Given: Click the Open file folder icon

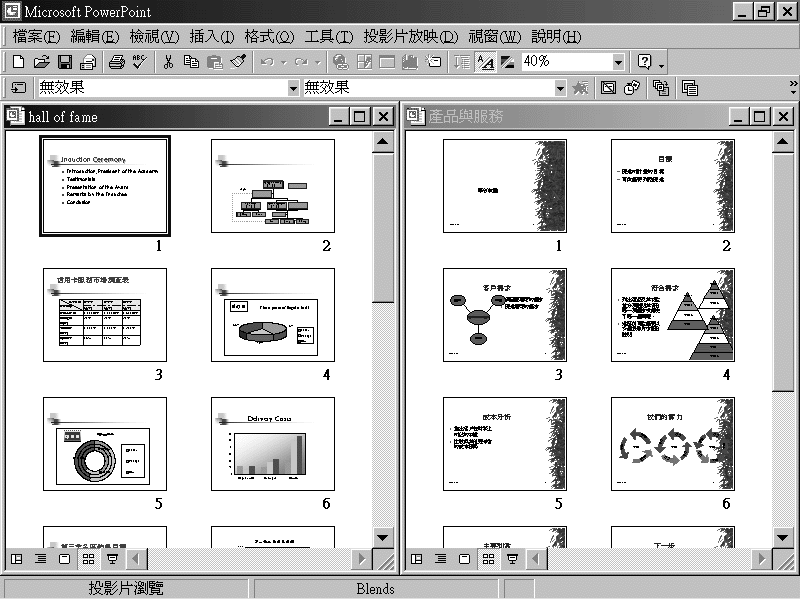Looking at the screenshot, I should (41, 62).
